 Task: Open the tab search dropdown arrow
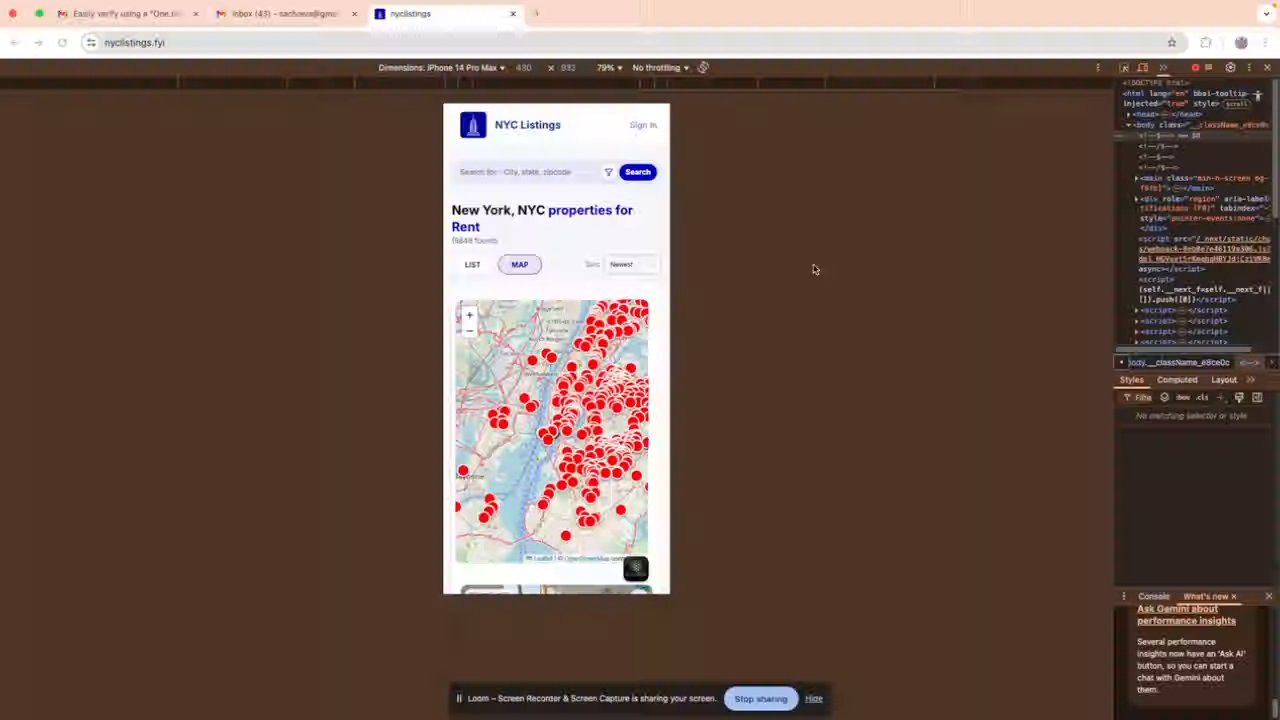(x=1267, y=14)
